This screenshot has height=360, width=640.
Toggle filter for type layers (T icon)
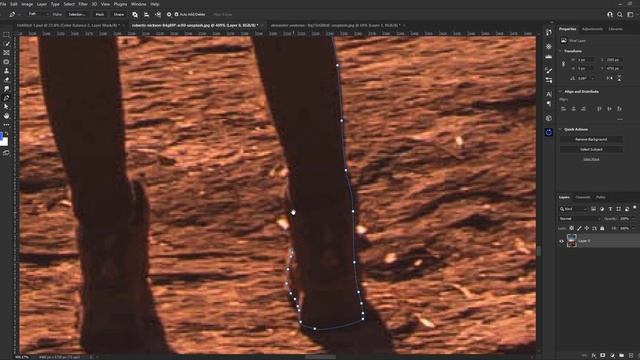click(610, 209)
